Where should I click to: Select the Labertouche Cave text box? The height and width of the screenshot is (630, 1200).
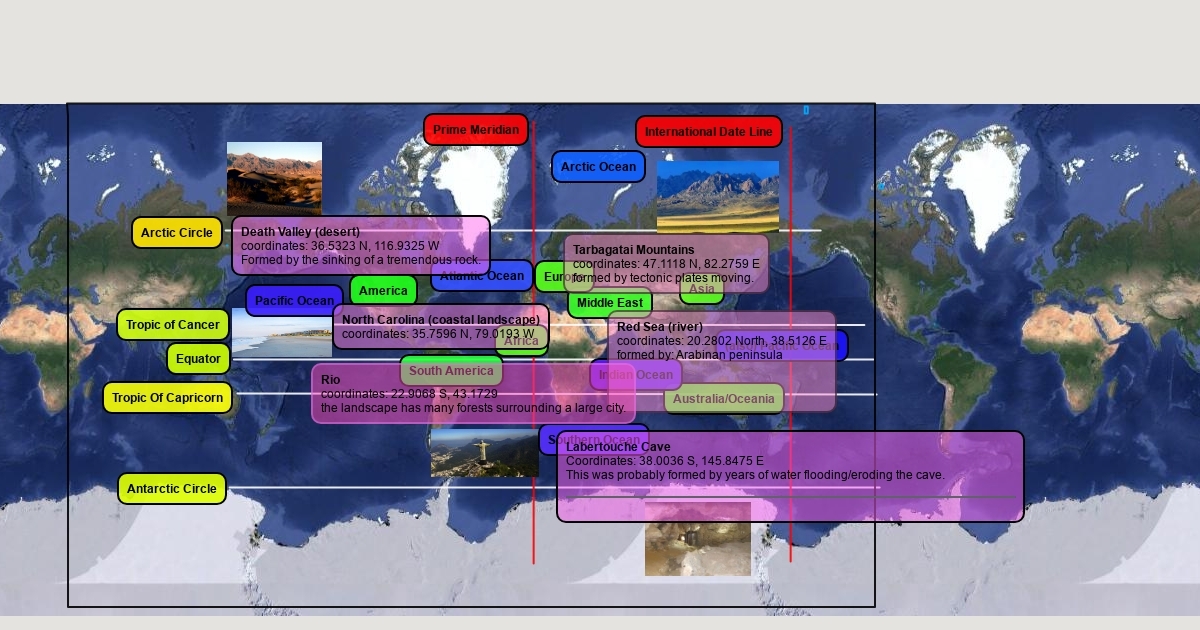tap(790, 476)
